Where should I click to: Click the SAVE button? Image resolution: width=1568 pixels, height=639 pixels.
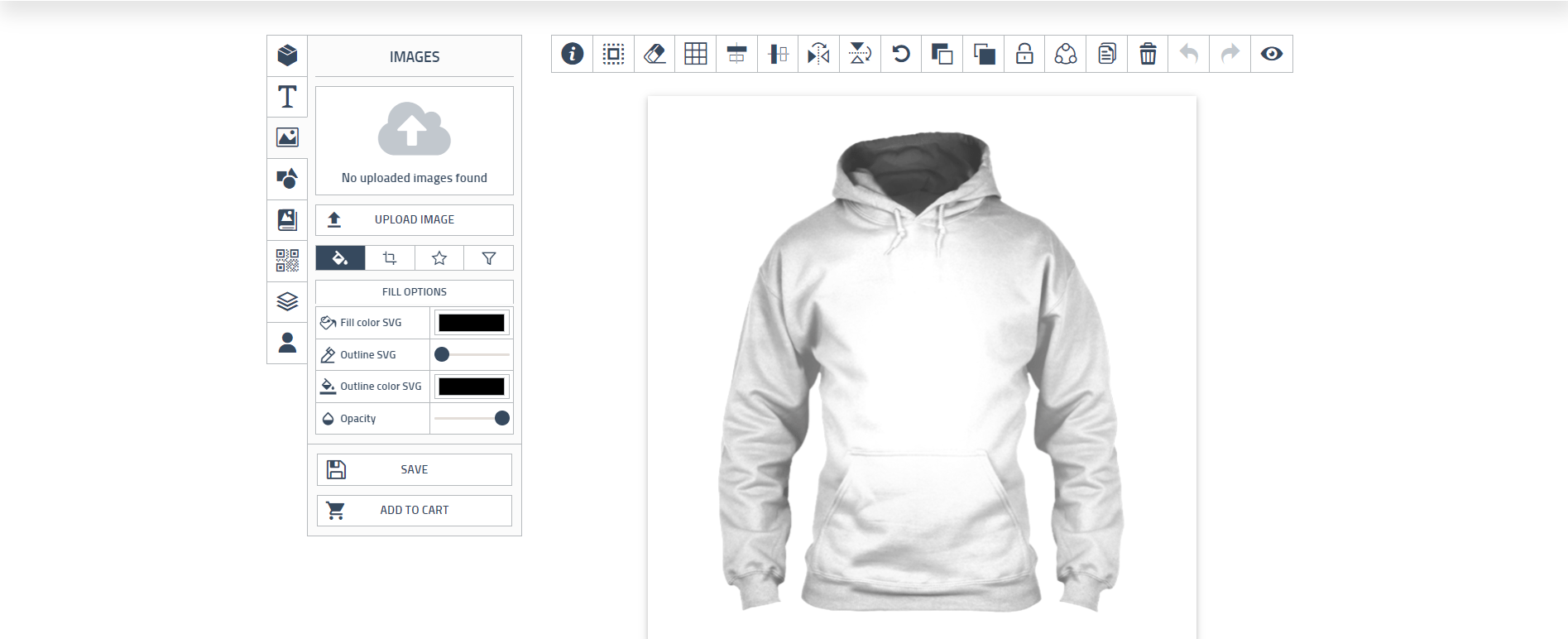tap(415, 469)
